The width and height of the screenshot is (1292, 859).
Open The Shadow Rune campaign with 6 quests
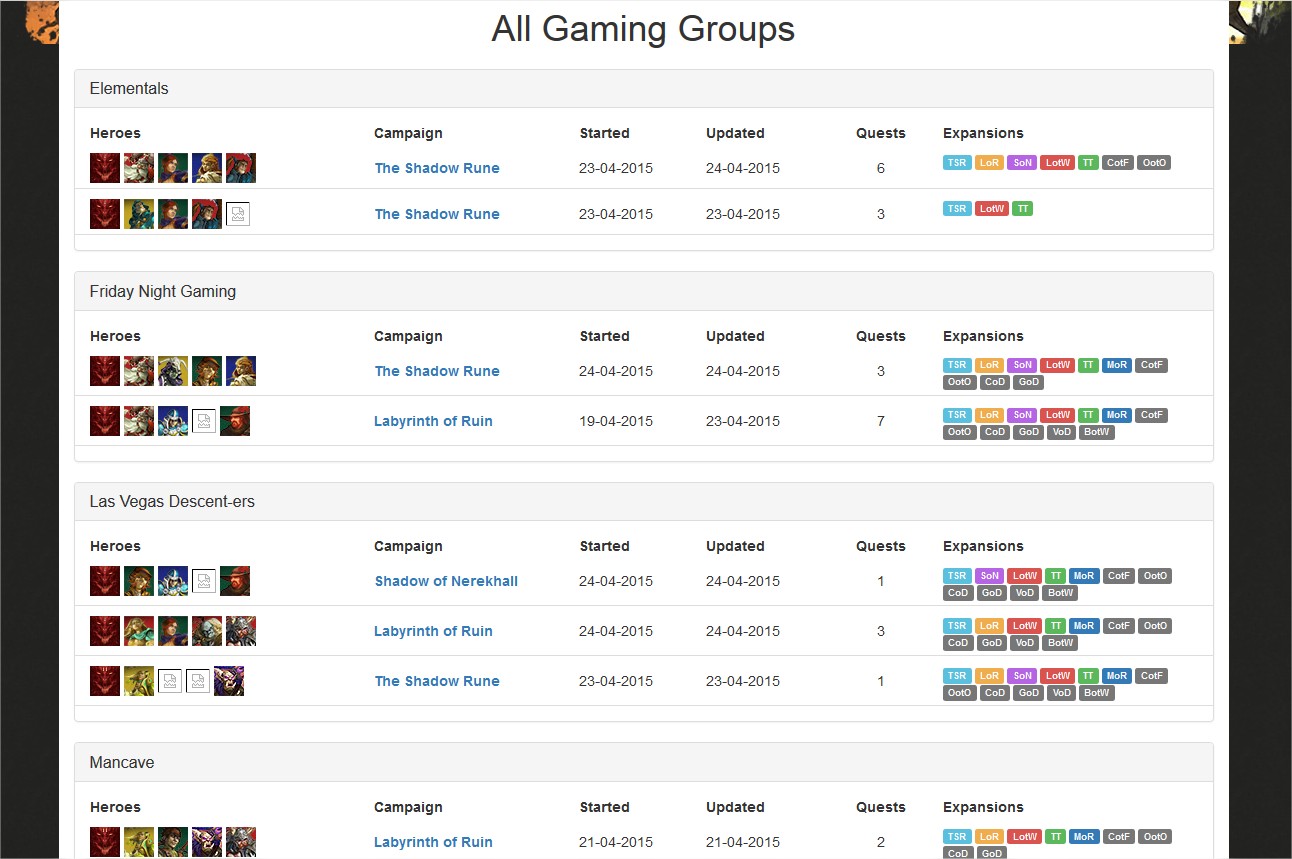(x=437, y=168)
